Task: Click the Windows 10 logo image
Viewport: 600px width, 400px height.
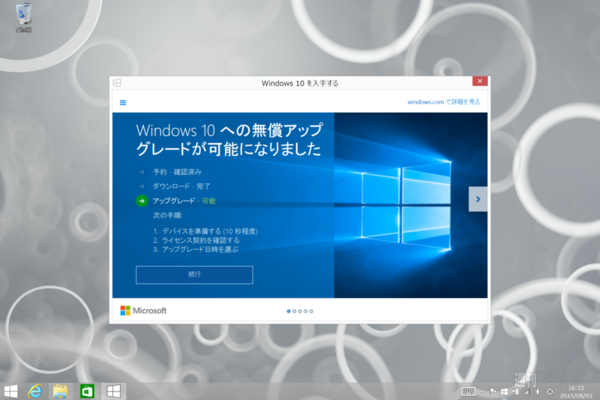Action: click(x=406, y=205)
